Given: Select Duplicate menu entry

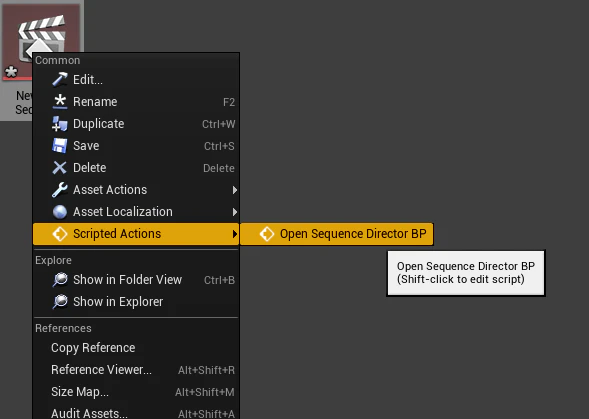Looking at the screenshot, I should coord(136,124).
